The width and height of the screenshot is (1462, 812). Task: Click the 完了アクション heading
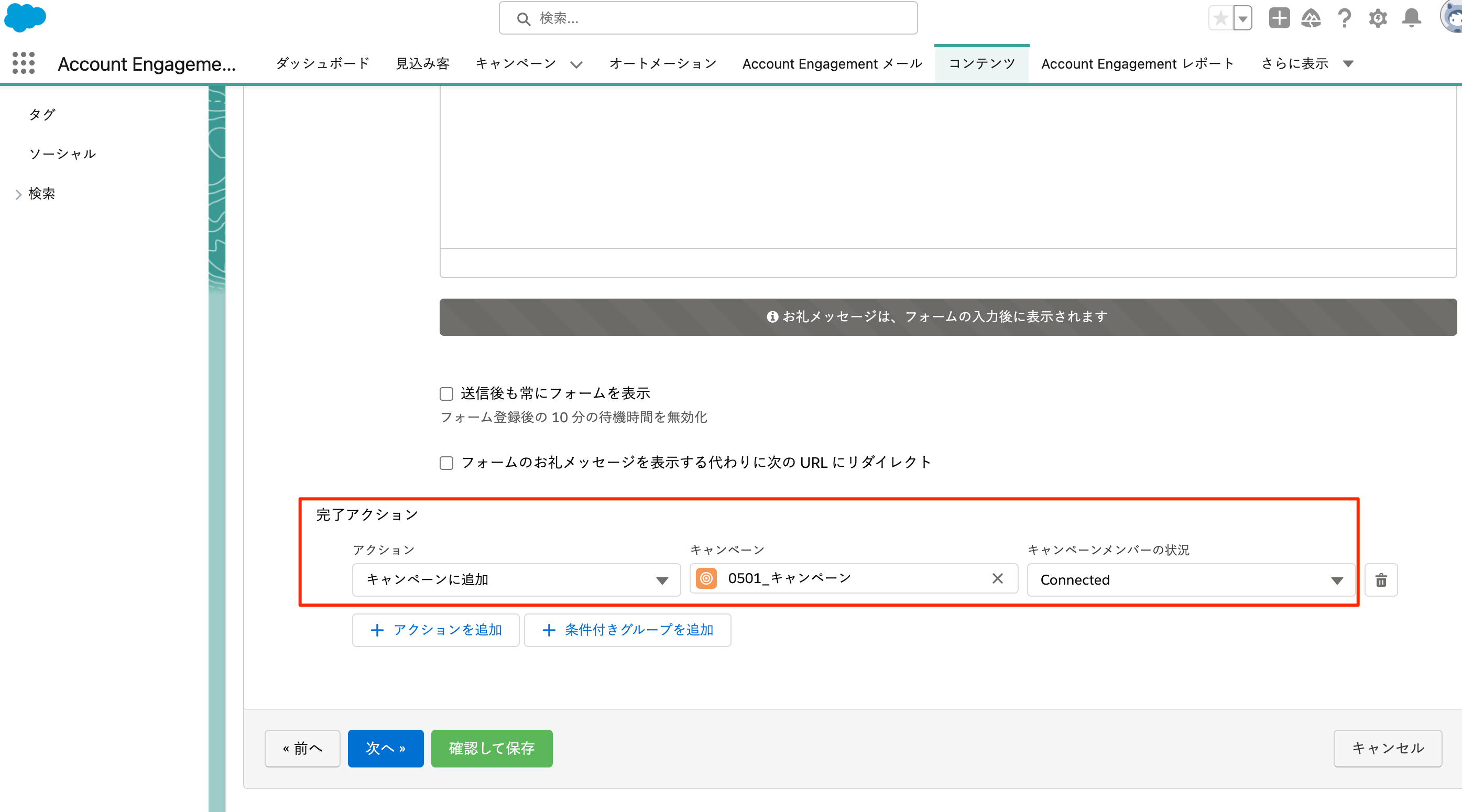[x=367, y=514]
